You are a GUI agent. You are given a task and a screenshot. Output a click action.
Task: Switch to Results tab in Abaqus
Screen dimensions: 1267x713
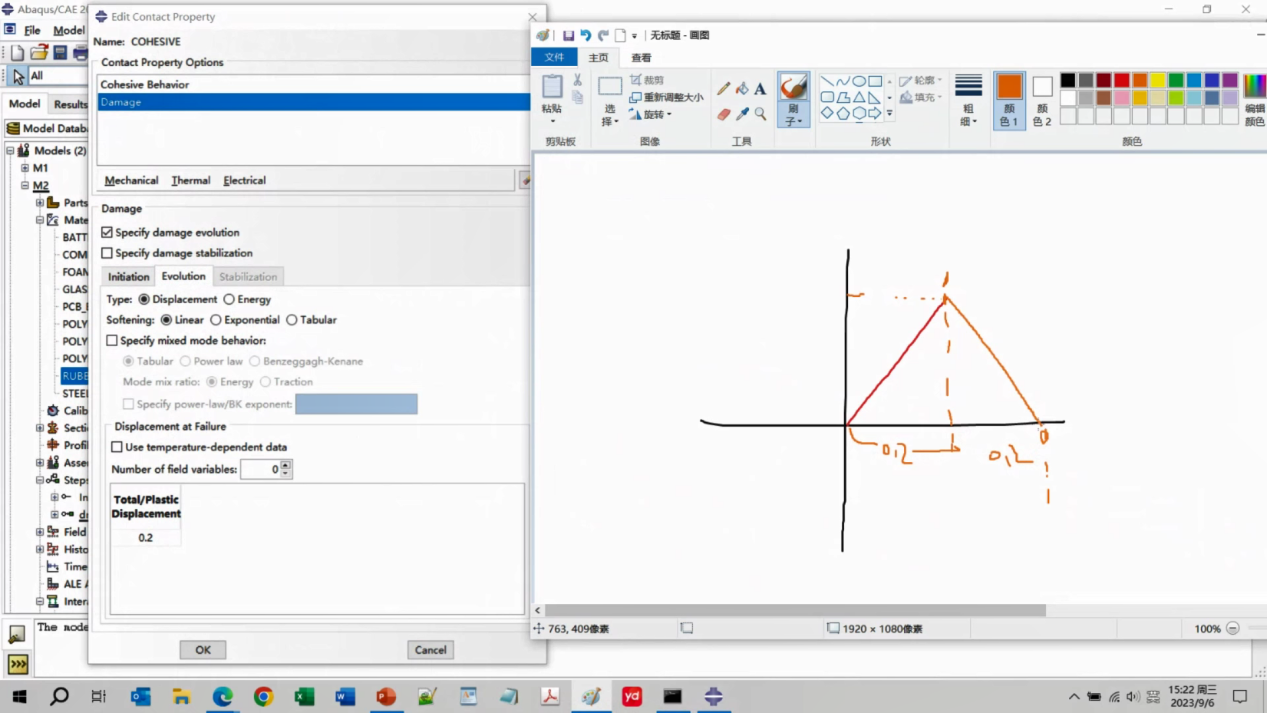[69, 104]
